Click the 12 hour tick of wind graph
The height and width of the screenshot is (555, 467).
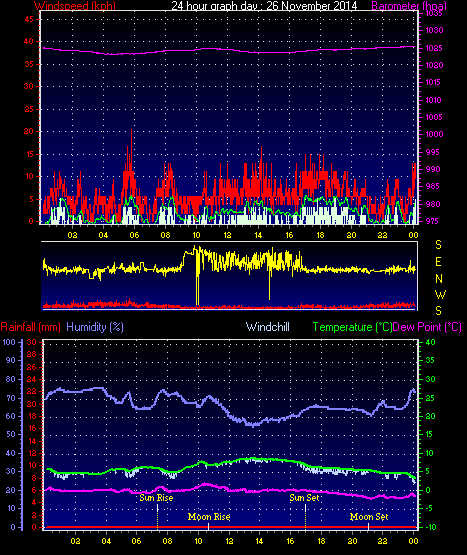(227, 235)
